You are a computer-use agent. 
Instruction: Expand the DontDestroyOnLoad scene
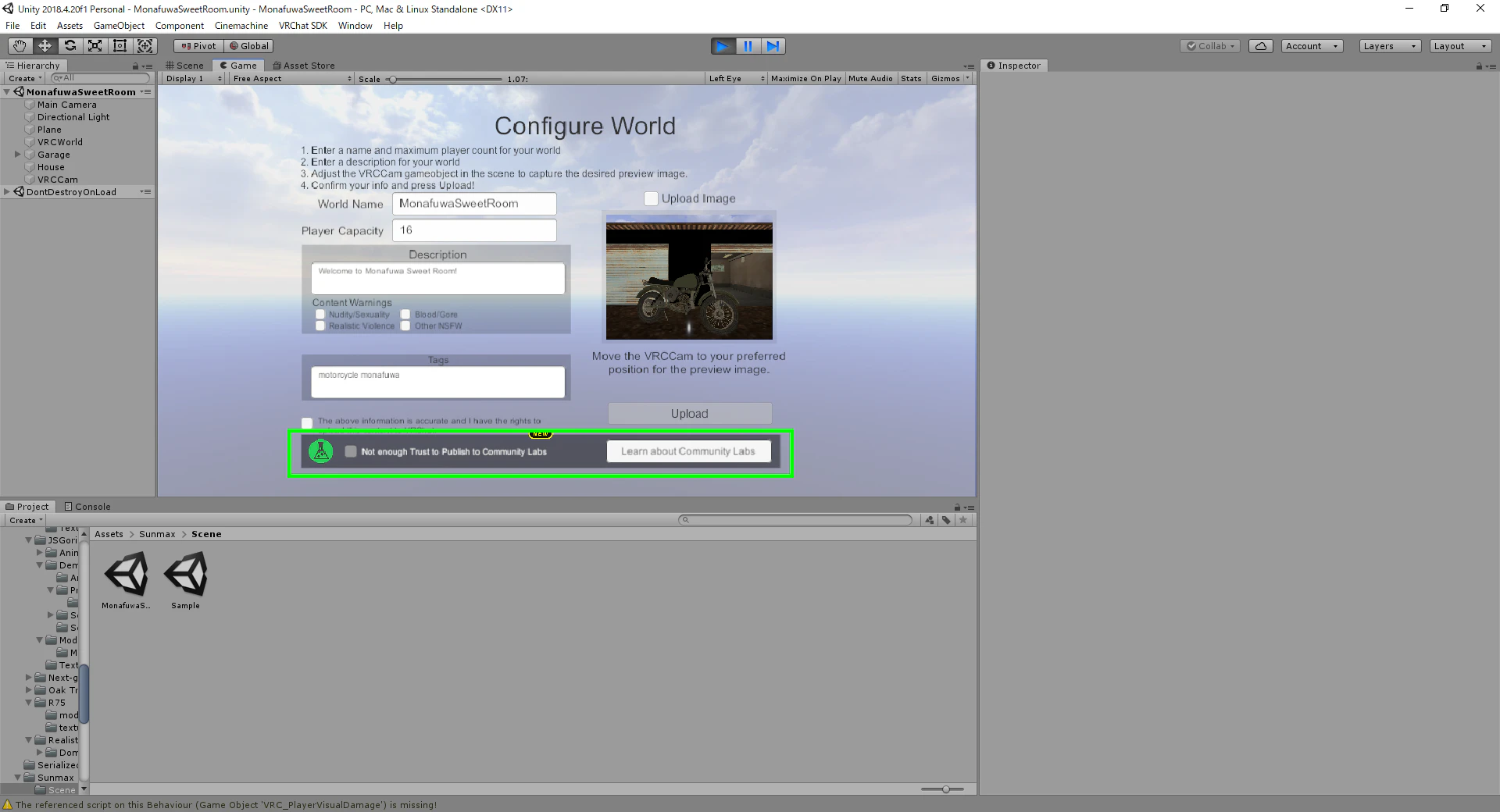[7, 192]
